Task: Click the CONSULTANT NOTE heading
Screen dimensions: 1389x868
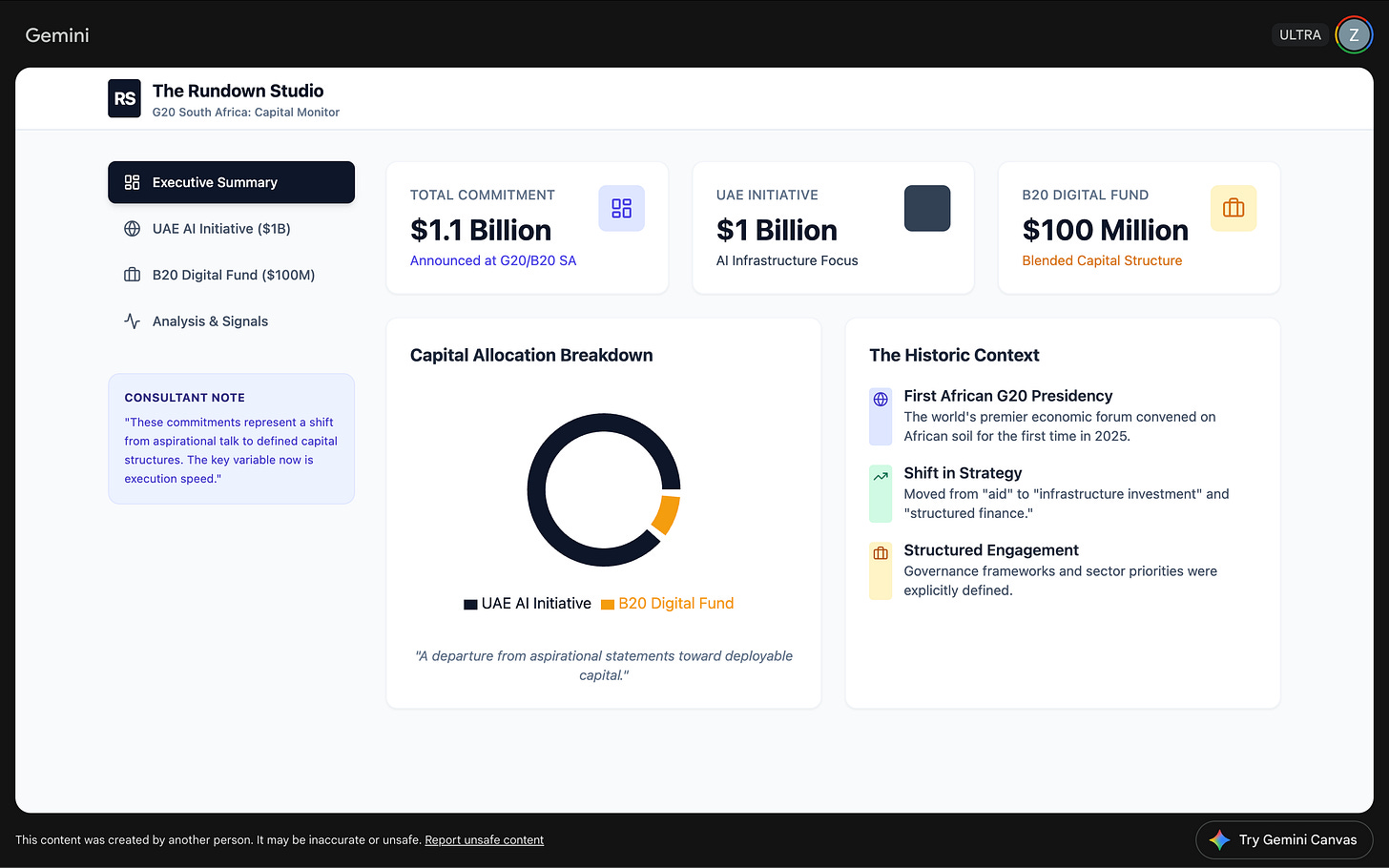Action: (184, 398)
